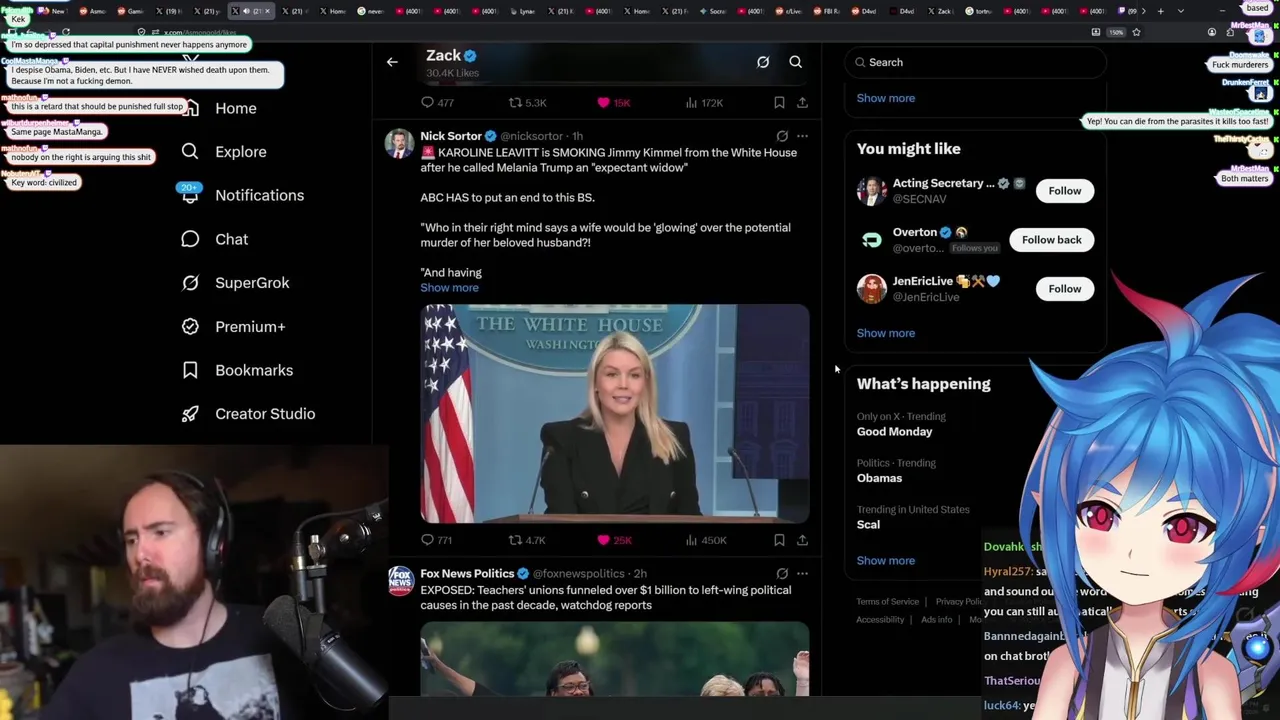
Task: Share the post with 172K views
Action: point(802,102)
